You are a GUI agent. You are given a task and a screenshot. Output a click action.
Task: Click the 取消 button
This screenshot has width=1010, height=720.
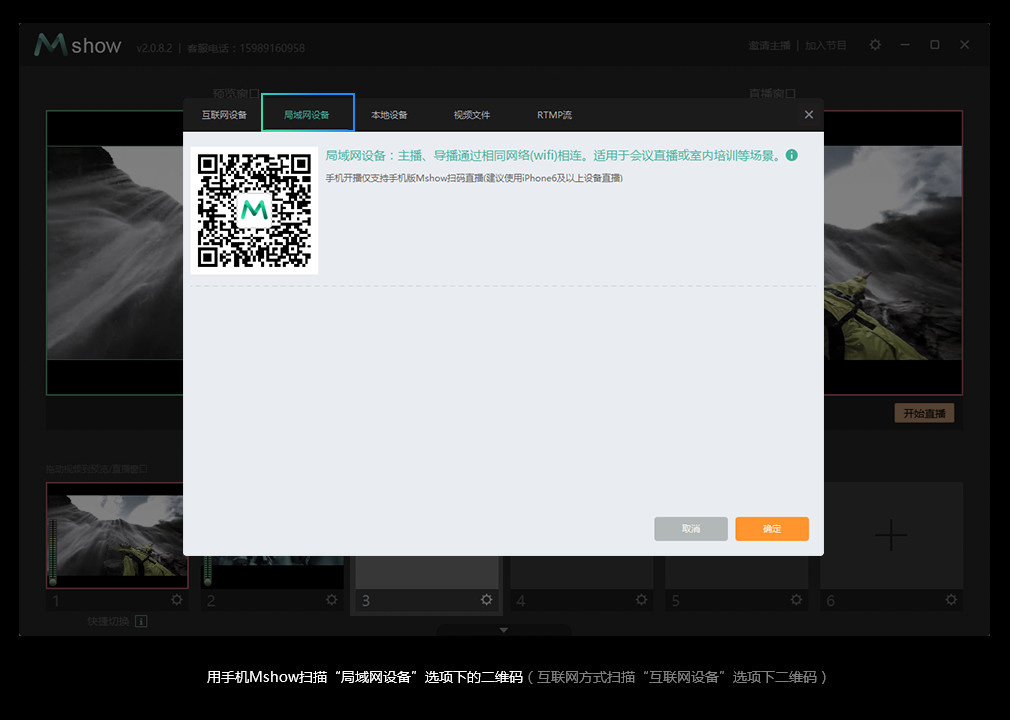pos(691,529)
